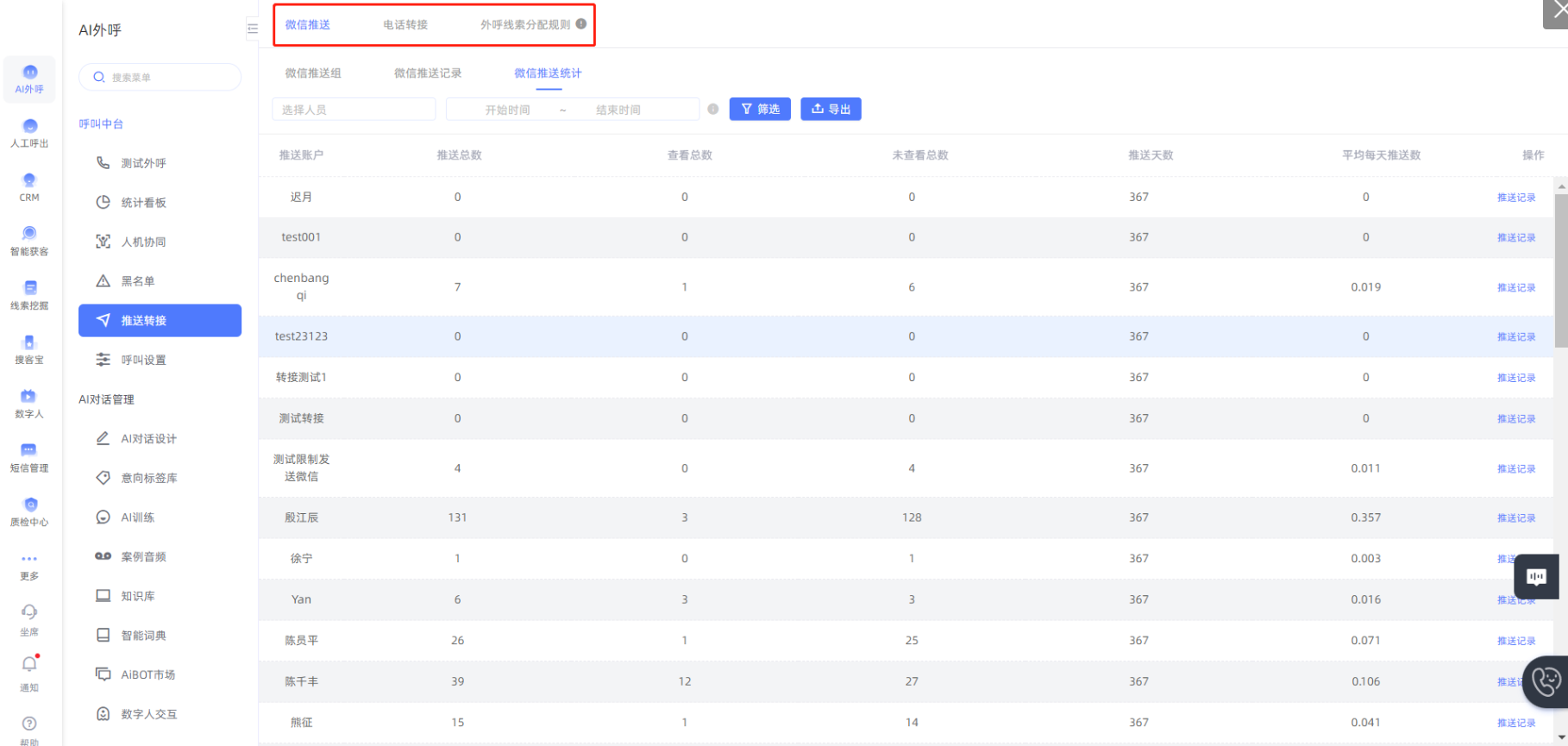Click the 导出 export button
This screenshot has height=746, width=1568.
(x=831, y=110)
